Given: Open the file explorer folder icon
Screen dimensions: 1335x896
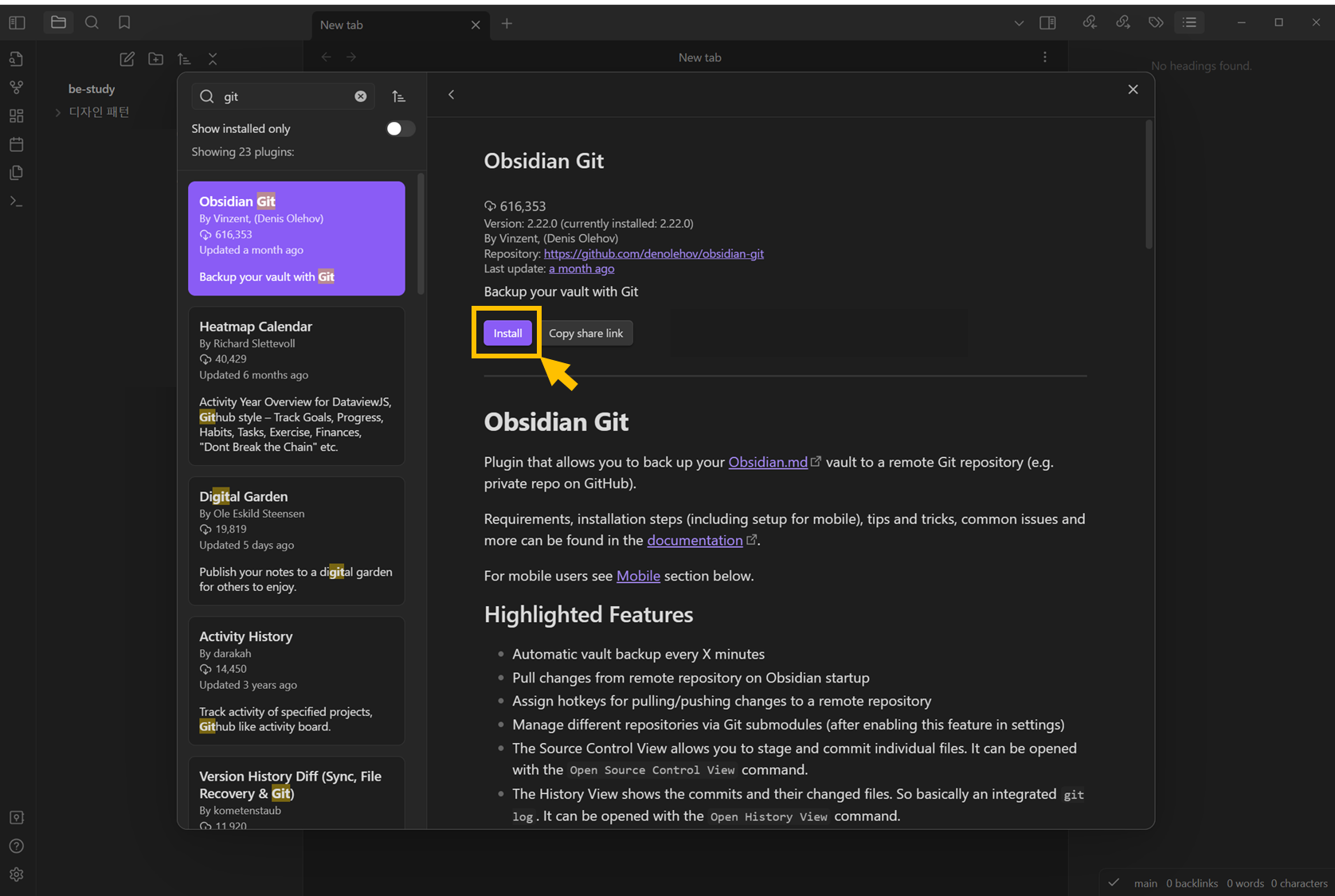Looking at the screenshot, I should click(58, 23).
